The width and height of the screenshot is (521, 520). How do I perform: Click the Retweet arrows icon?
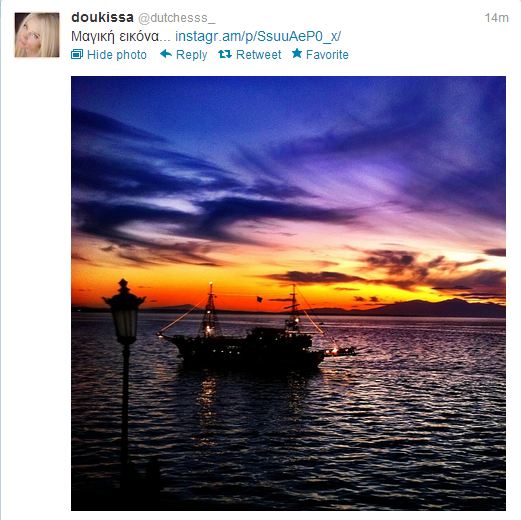point(225,54)
